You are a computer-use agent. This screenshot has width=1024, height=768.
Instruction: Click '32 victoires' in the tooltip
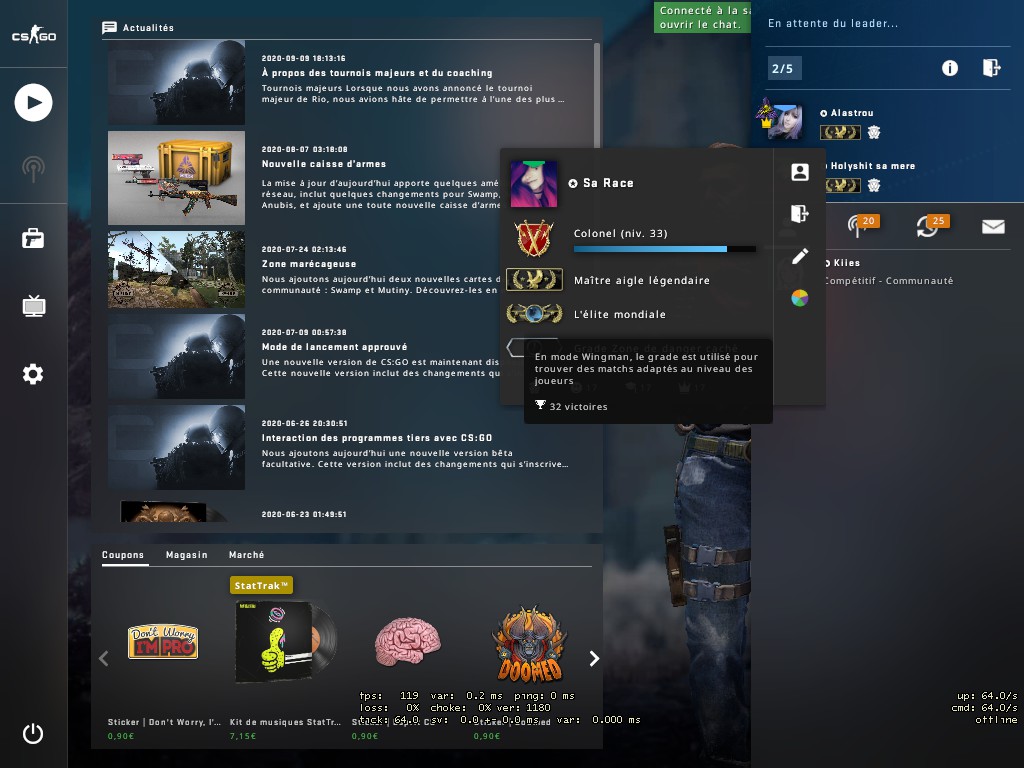(578, 406)
